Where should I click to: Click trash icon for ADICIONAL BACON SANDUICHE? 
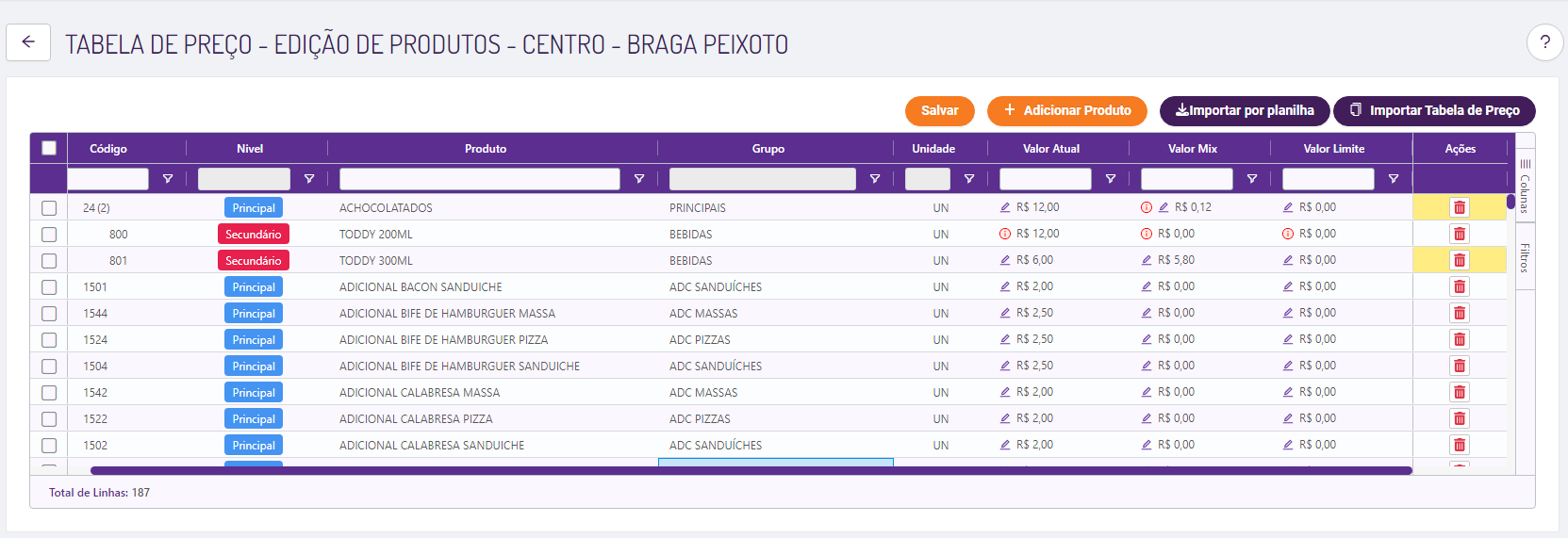pos(1459,286)
